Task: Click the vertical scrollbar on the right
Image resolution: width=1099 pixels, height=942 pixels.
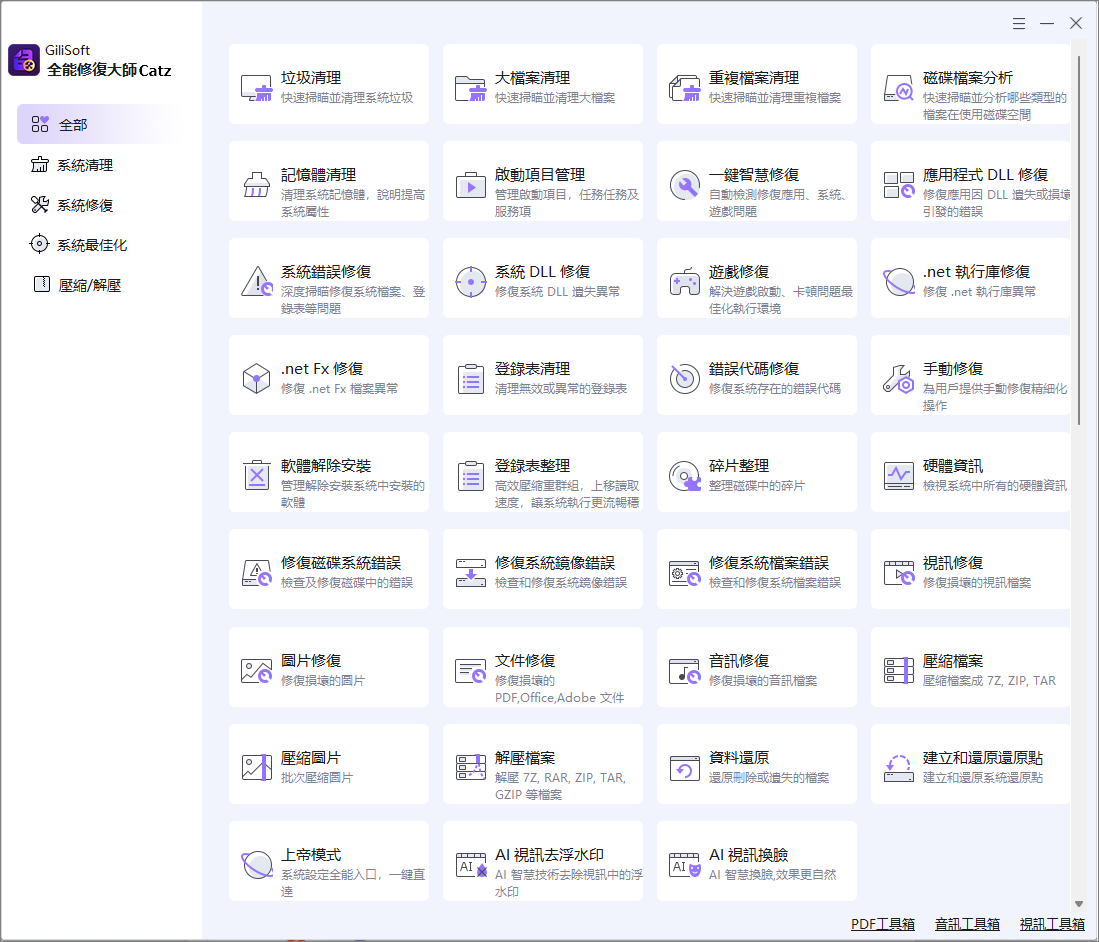Action: pyautogui.click(x=1079, y=240)
